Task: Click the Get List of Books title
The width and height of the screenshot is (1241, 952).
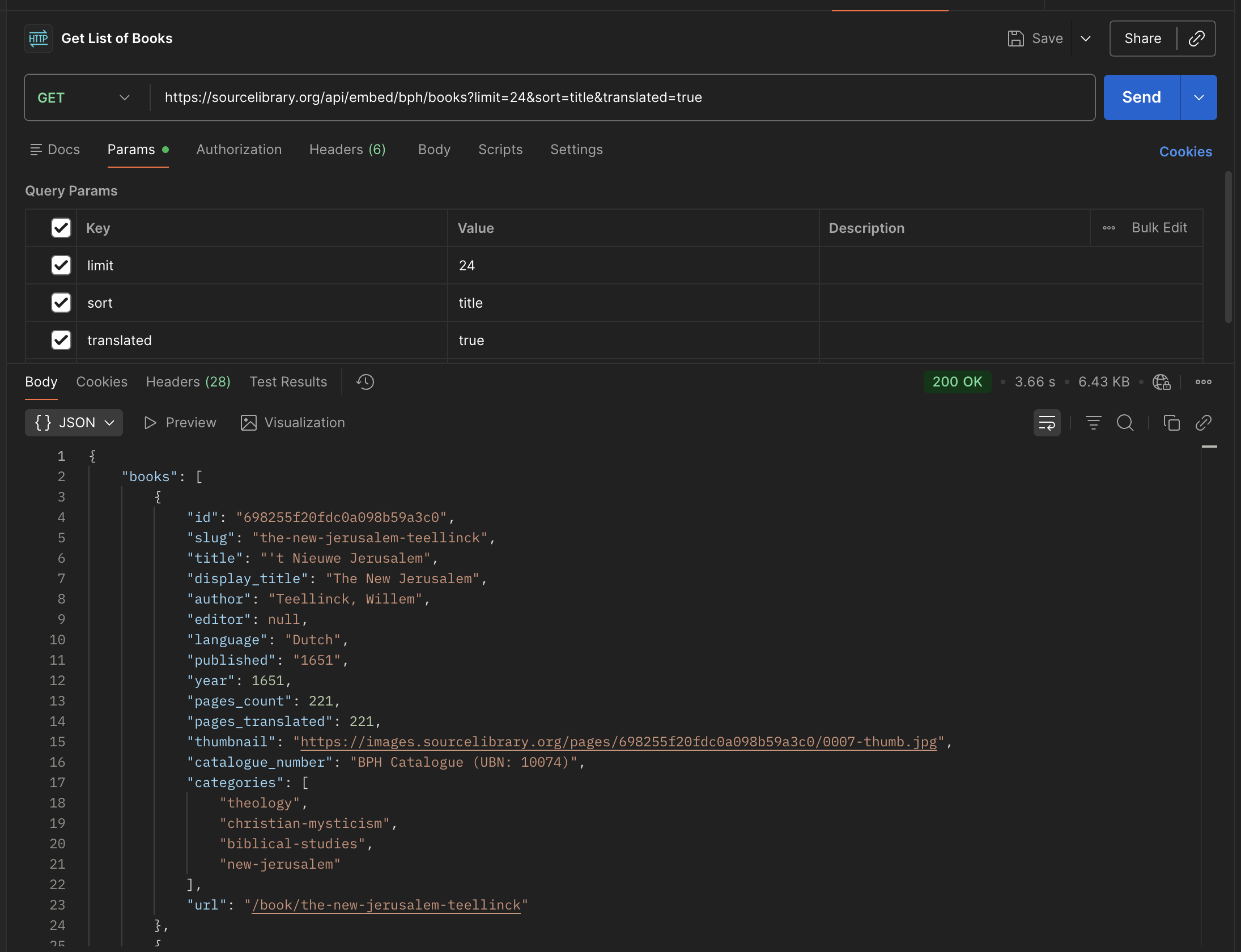Action: click(117, 39)
